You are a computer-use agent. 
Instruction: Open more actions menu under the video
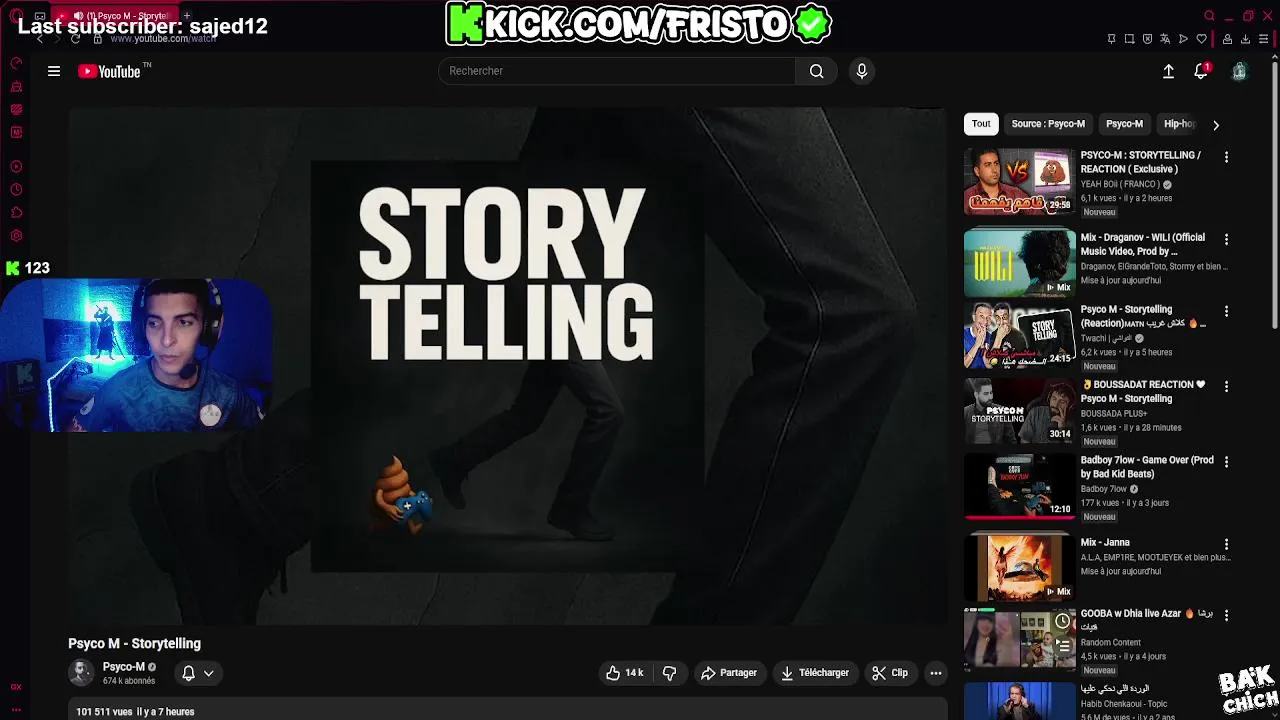click(x=936, y=673)
